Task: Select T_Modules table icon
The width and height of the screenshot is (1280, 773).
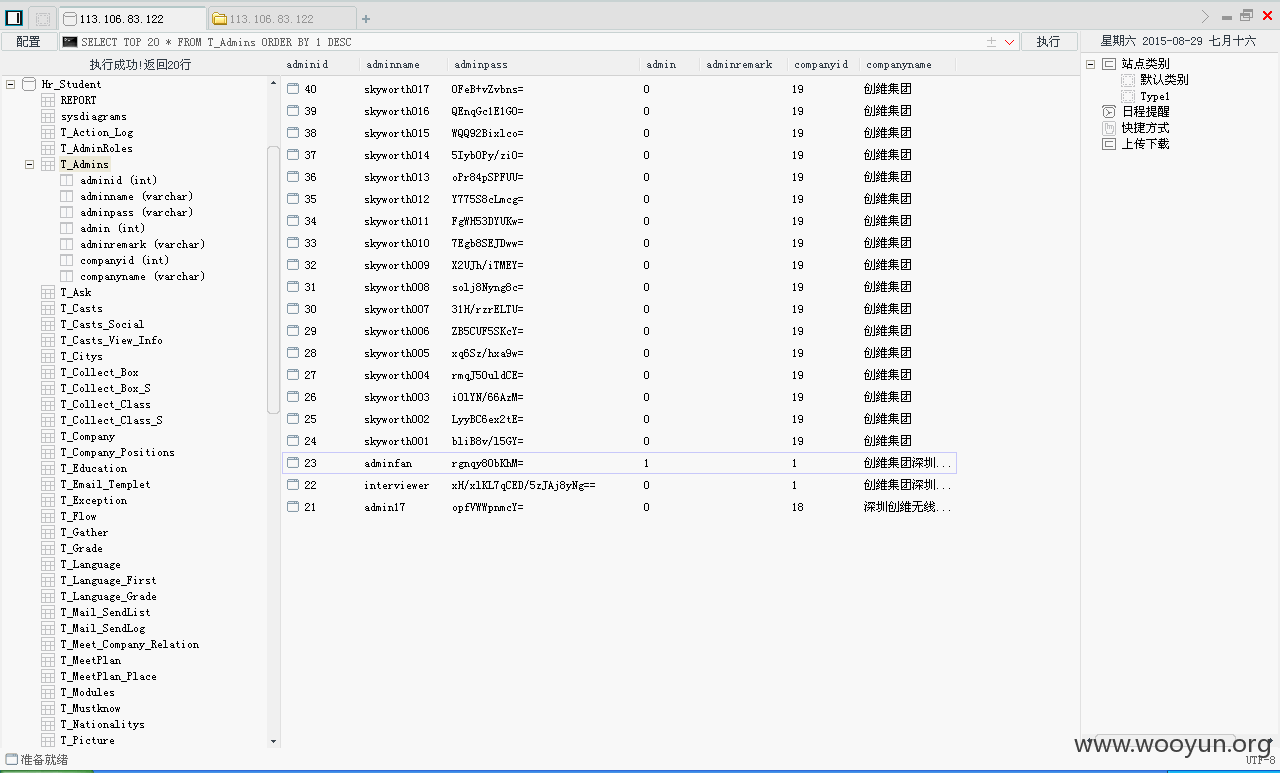Action: pyautogui.click(x=48, y=692)
